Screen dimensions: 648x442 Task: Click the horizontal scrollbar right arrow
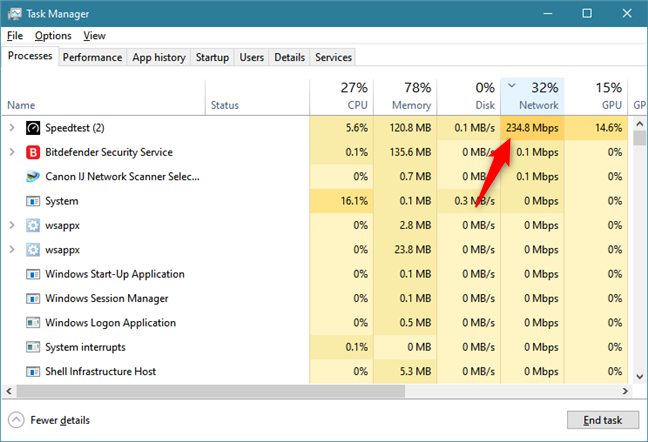[x=625, y=391]
